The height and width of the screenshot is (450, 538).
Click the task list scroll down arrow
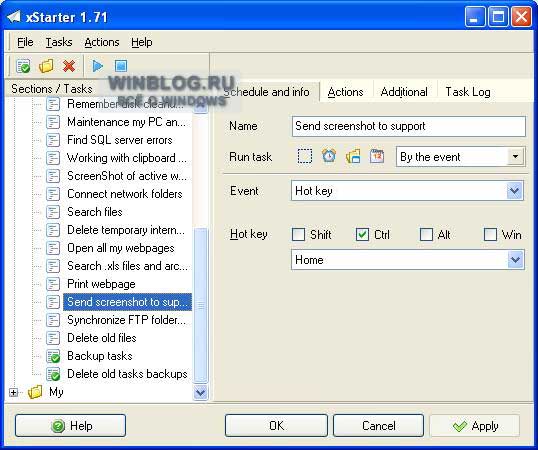click(200, 392)
